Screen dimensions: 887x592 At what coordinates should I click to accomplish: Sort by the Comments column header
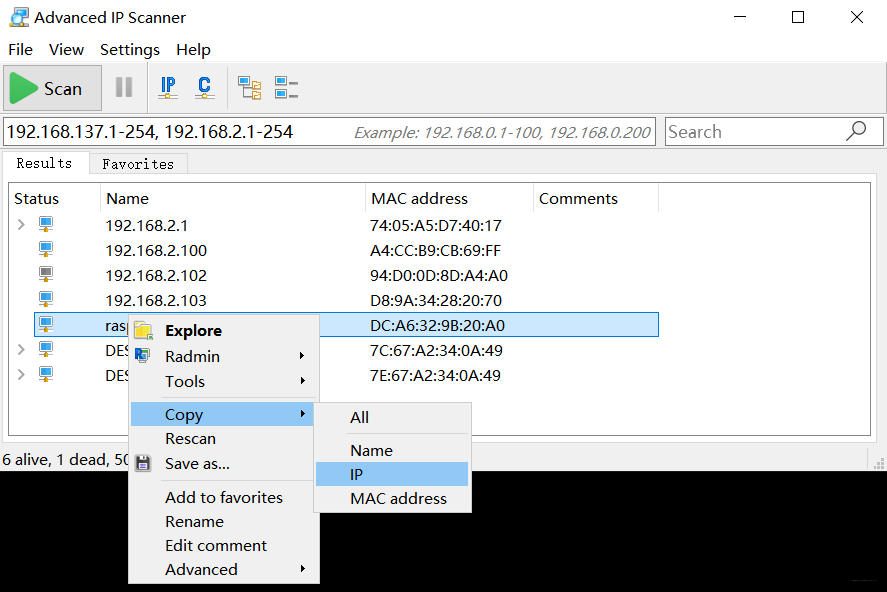(x=596, y=198)
